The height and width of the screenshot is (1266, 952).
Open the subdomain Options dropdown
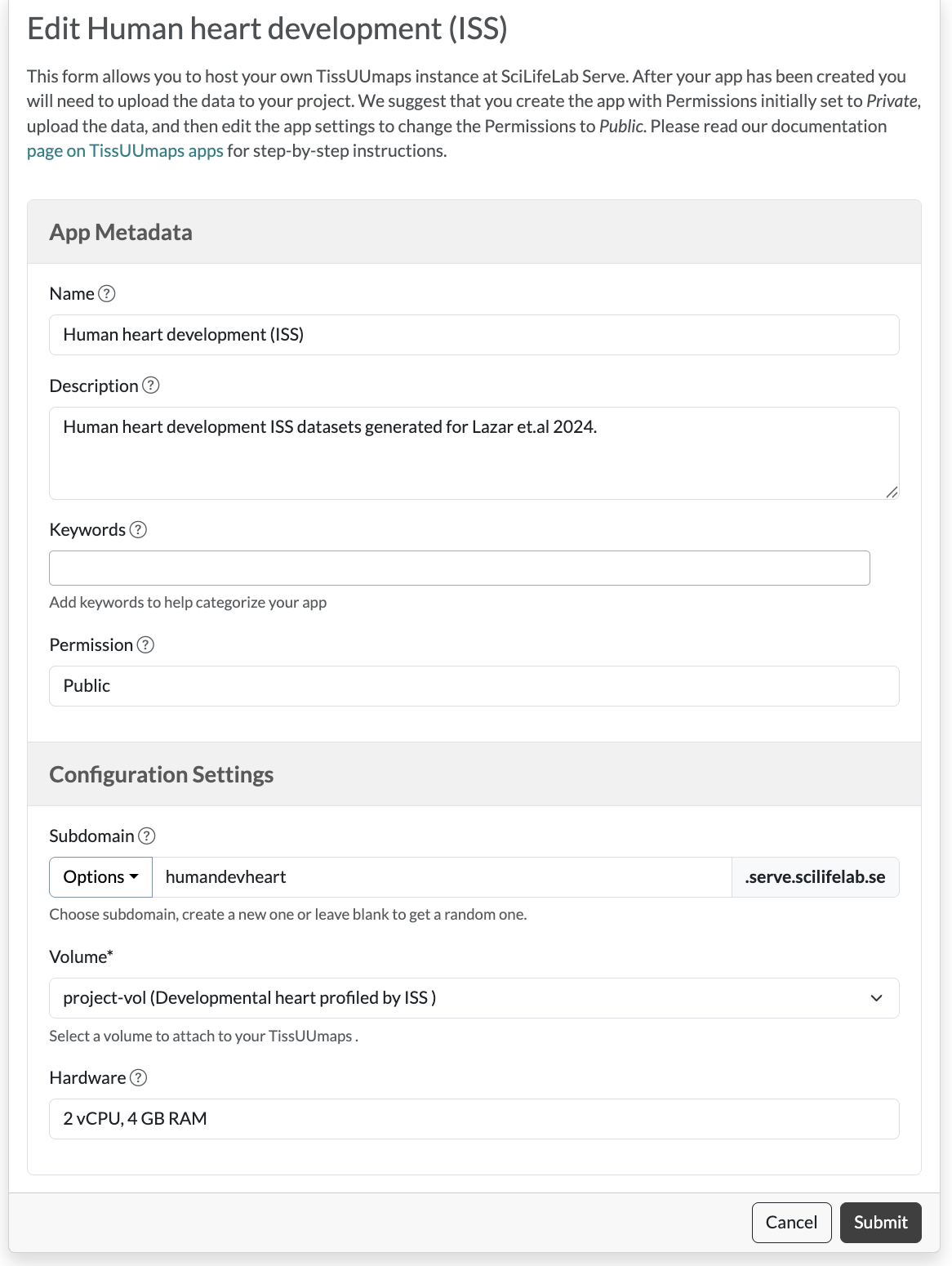(x=100, y=877)
